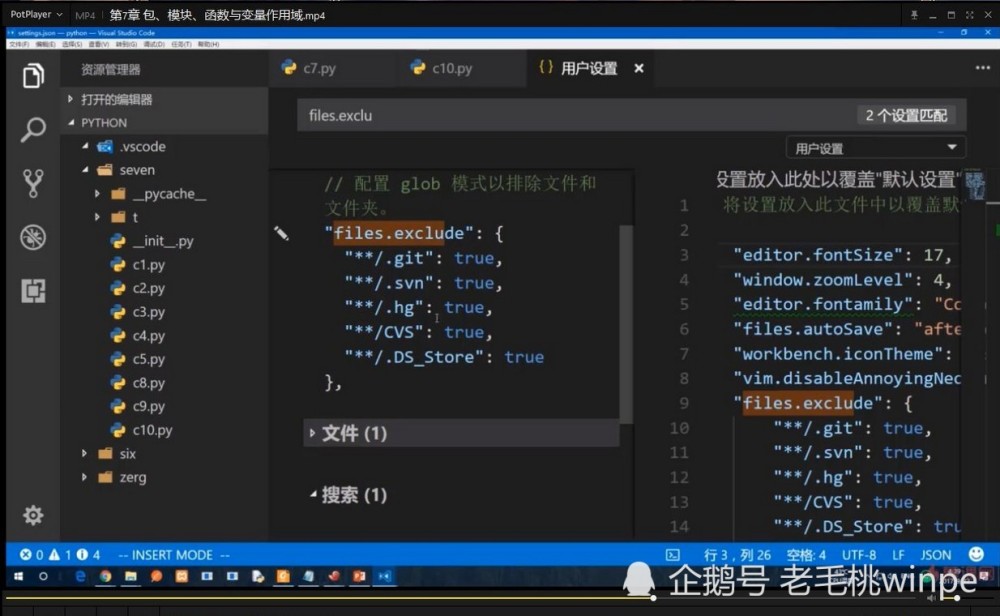Viewport: 1000px width, 616px height.
Task: Click the default settings pane scrollbar
Action: tap(626, 324)
